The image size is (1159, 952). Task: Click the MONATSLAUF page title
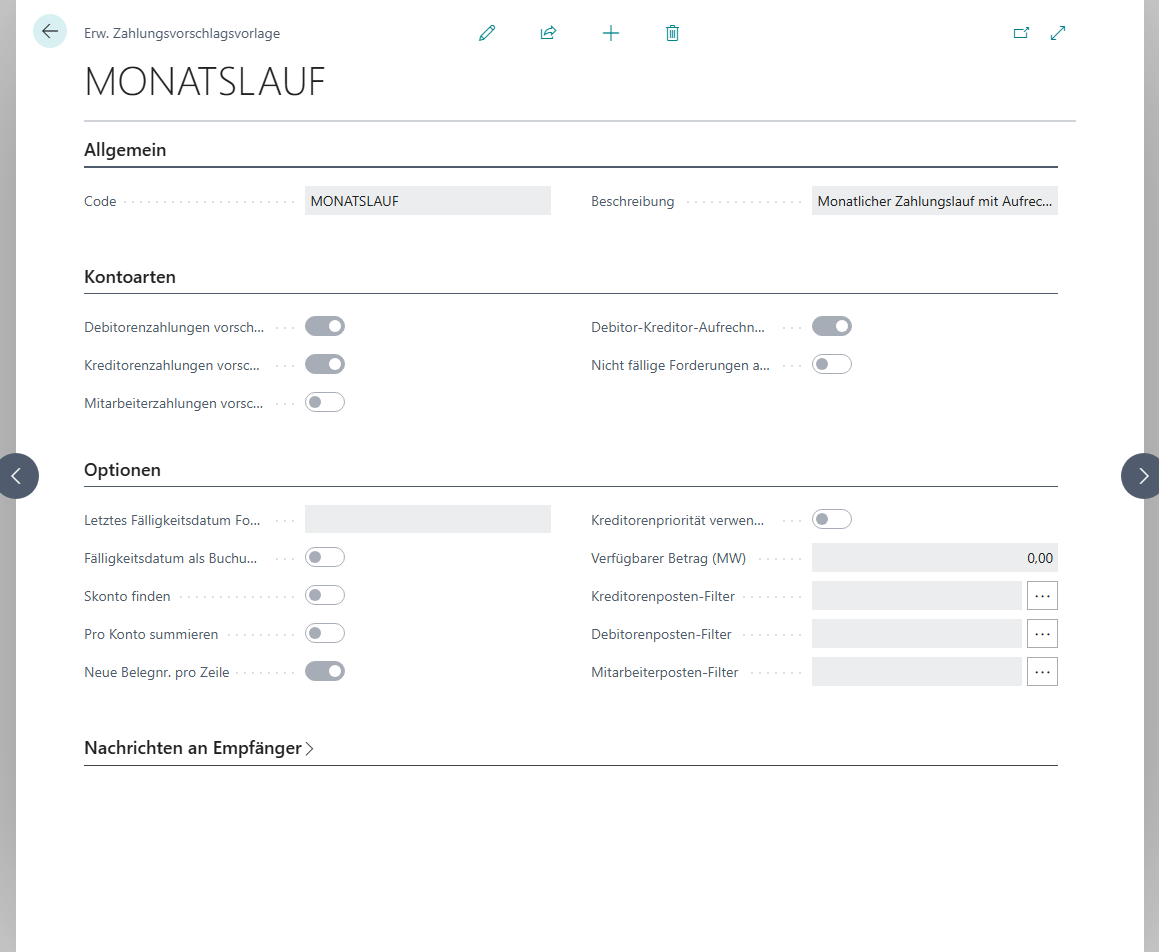point(205,81)
